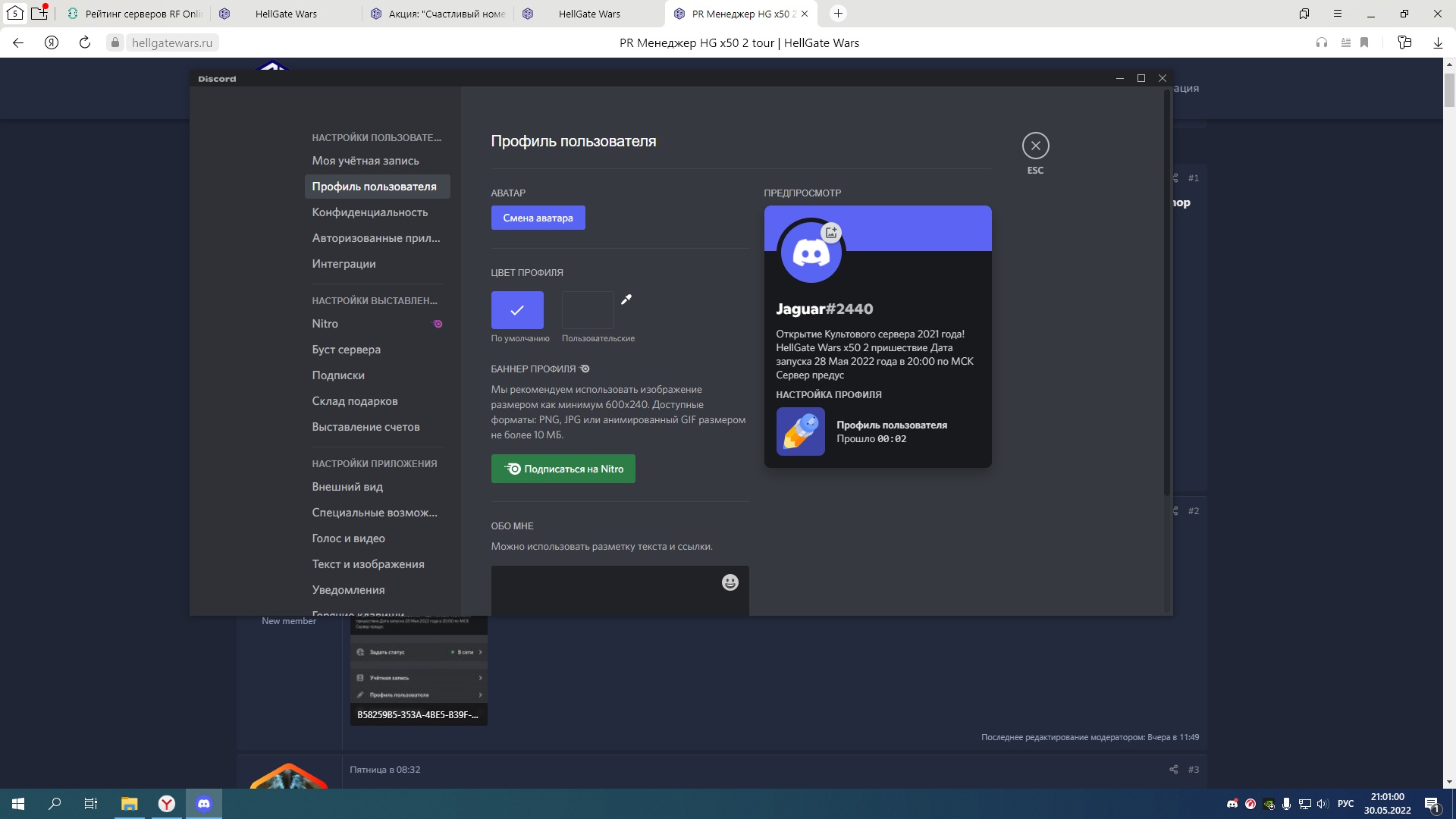
Task: Open the image attachment thumbnail in forum post
Action: coord(419,670)
